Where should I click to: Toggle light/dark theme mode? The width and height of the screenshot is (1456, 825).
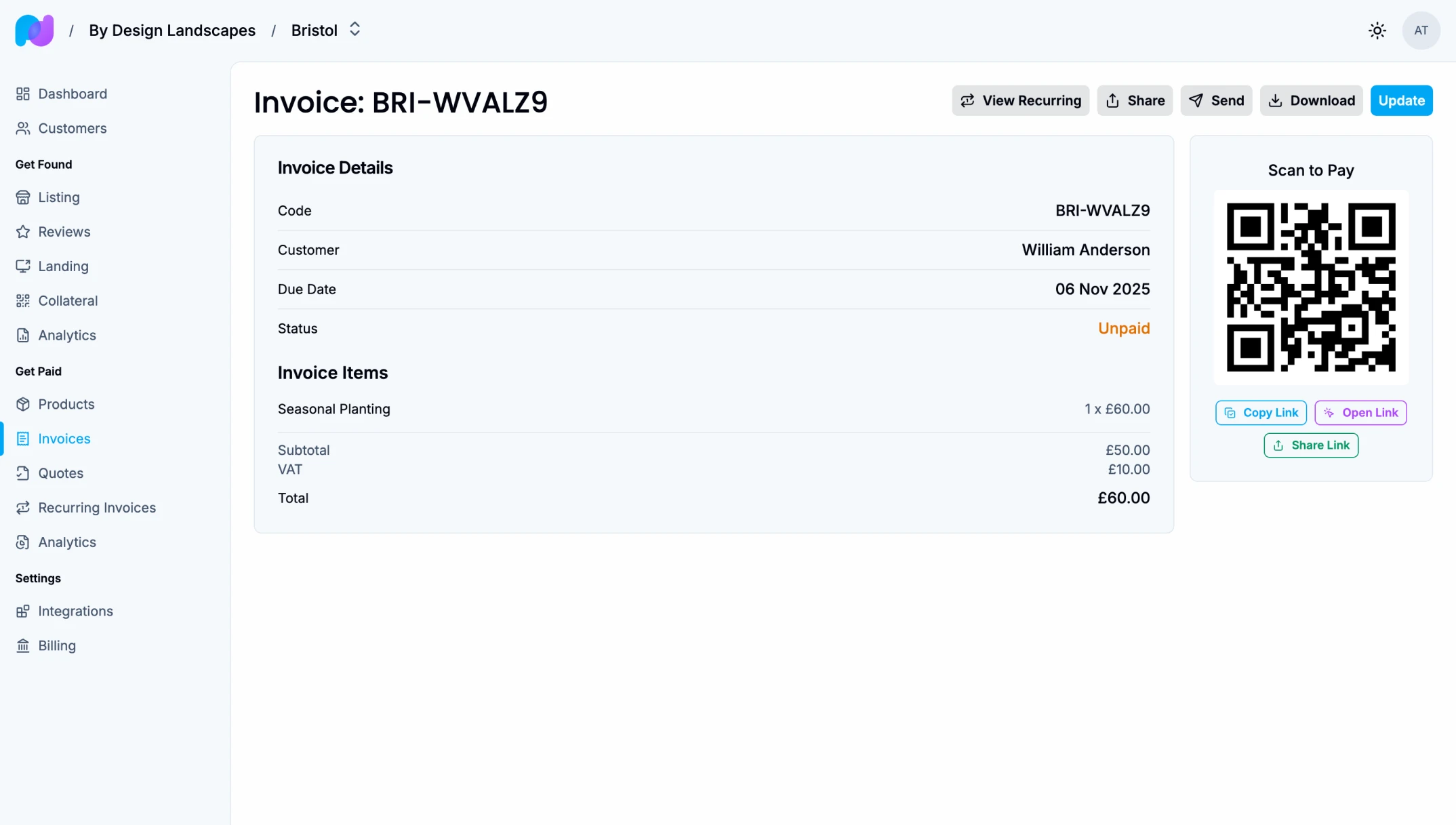point(1377,30)
